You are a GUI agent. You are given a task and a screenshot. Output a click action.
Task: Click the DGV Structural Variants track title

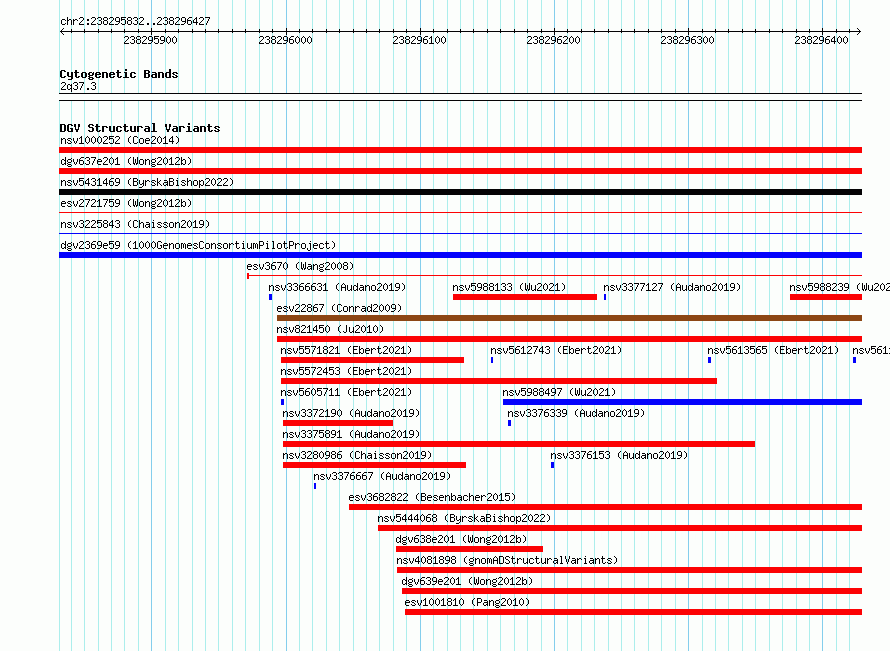(x=140, y=128)
